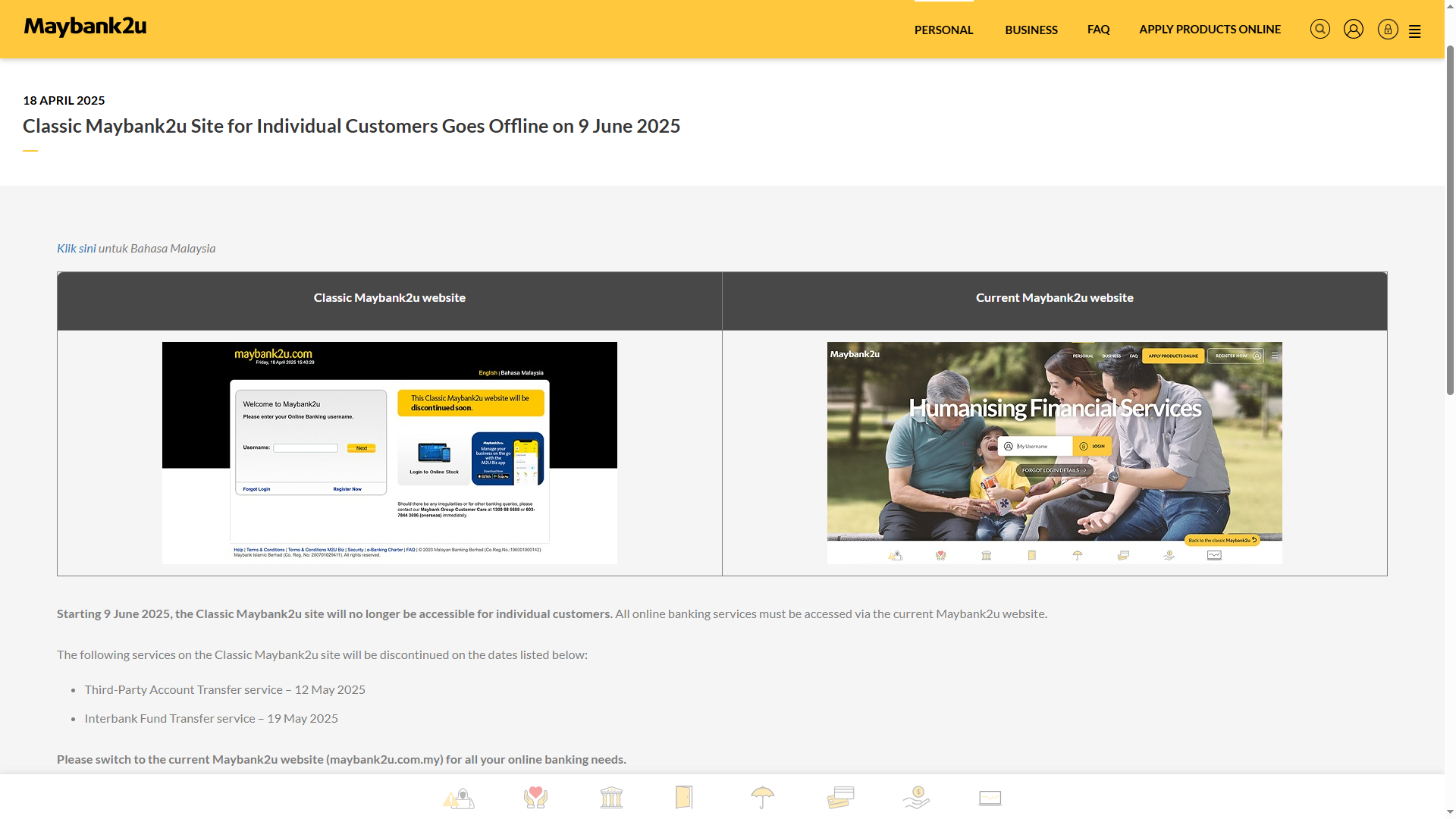Click the page vertical scrollbar

click(x=1450, y=220)
